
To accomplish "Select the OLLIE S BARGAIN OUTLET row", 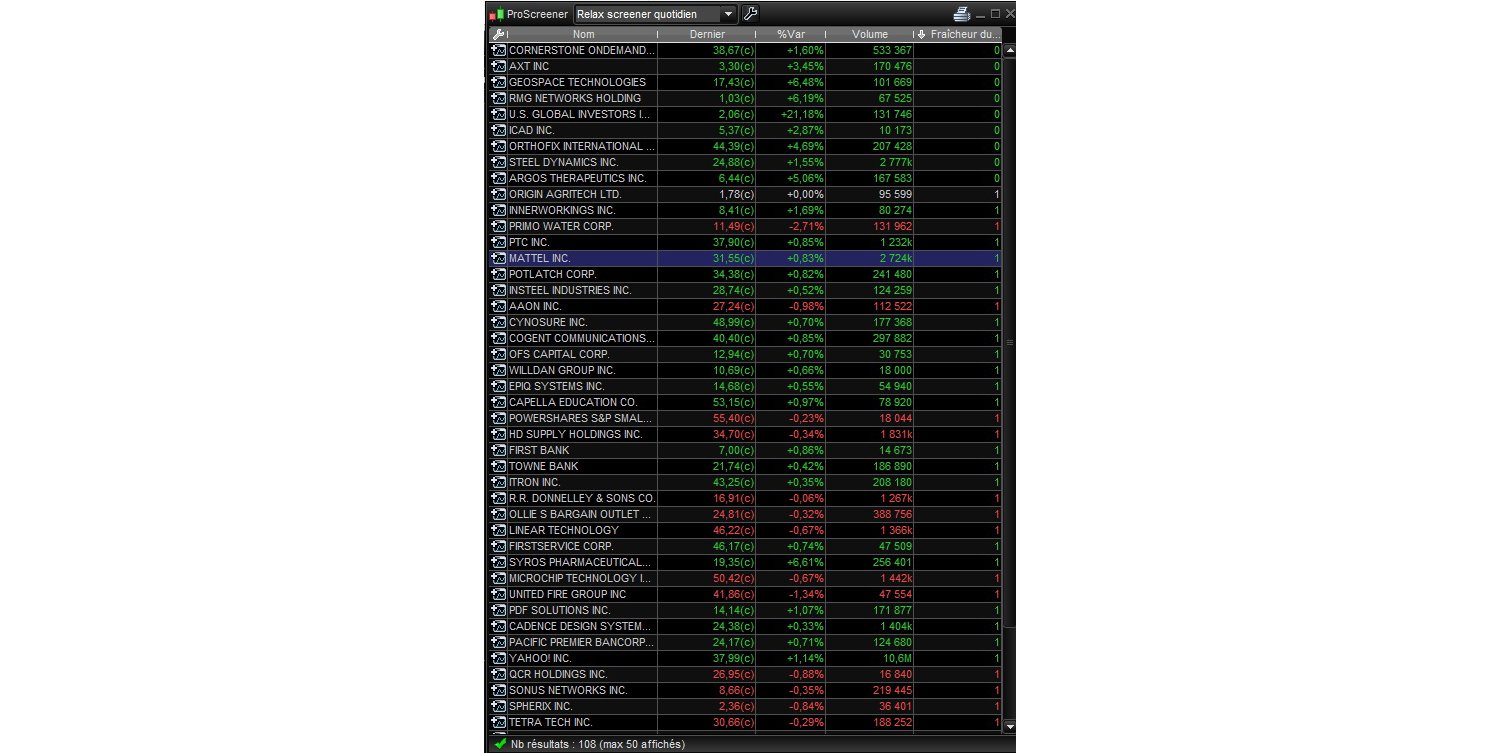I will [746, 514].
